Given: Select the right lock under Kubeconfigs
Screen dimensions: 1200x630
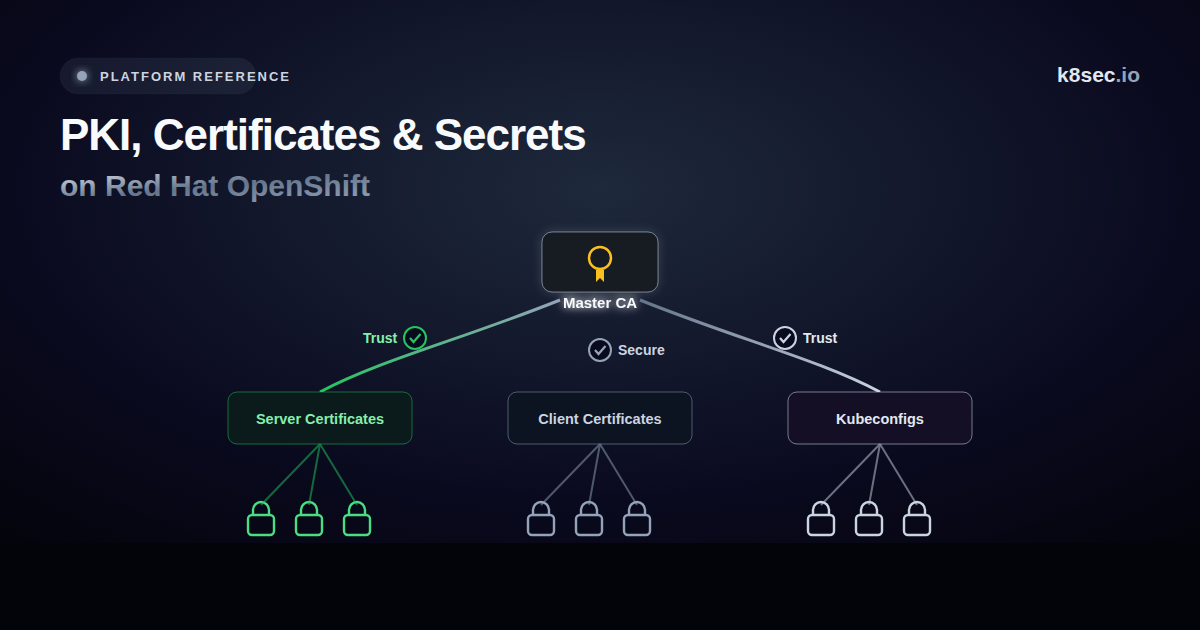Looking at the screenshot, I should click(917, 518).
